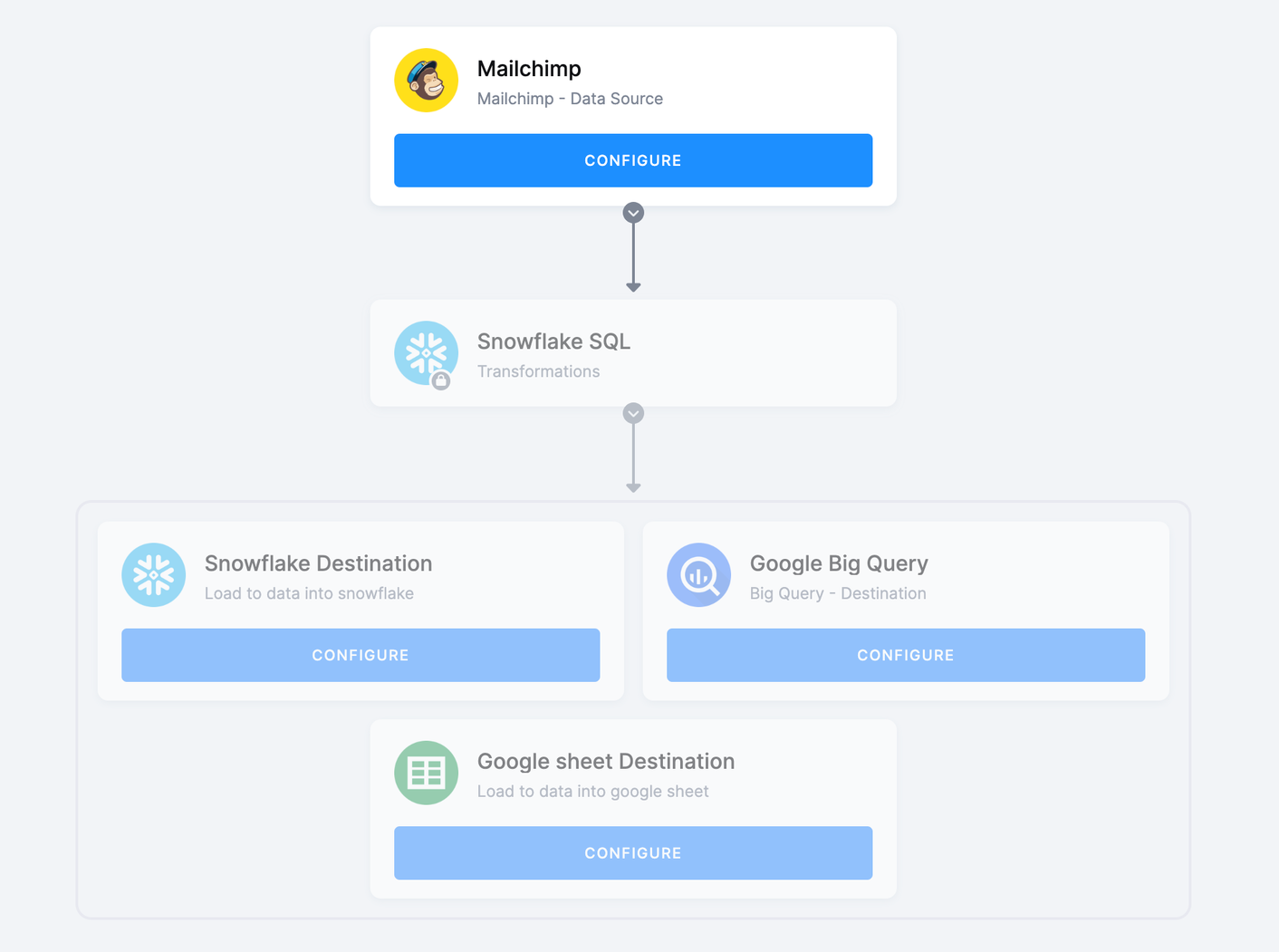Viewport: 1279px width, 952px height.
Task: Select the Snowflake SQL snowflake icon
Action: [424, 351]
